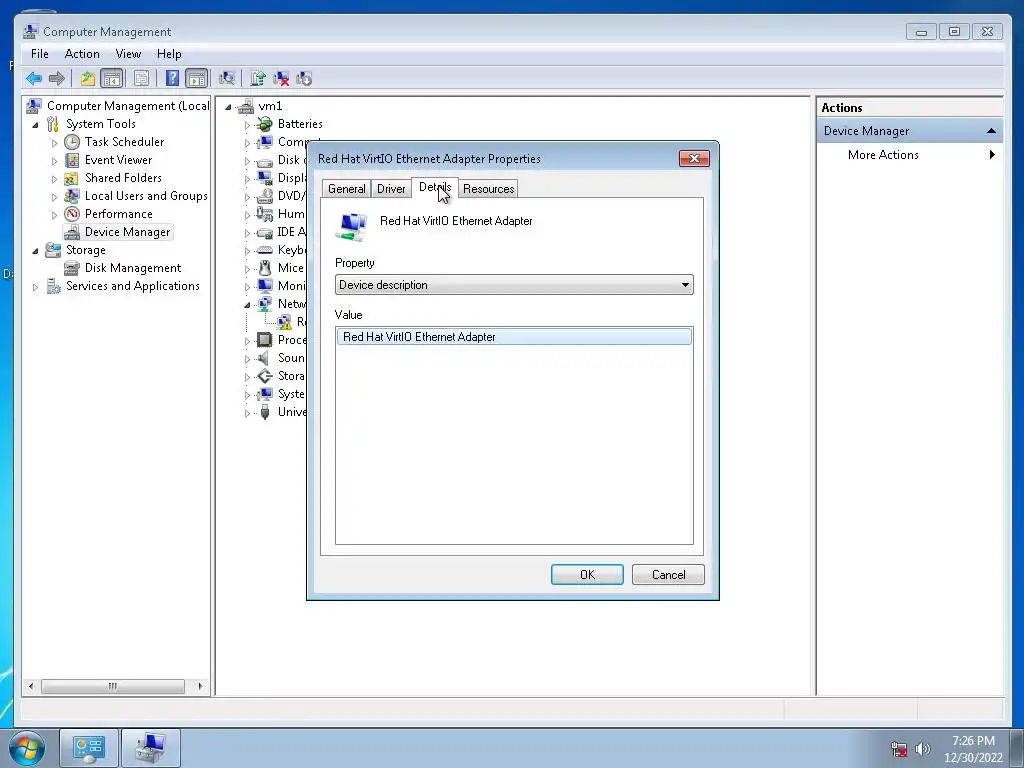This screenshot has width=1024, height=768.
Task: Select the Red Hat VirtIO value row
Action: click(514, 337)
